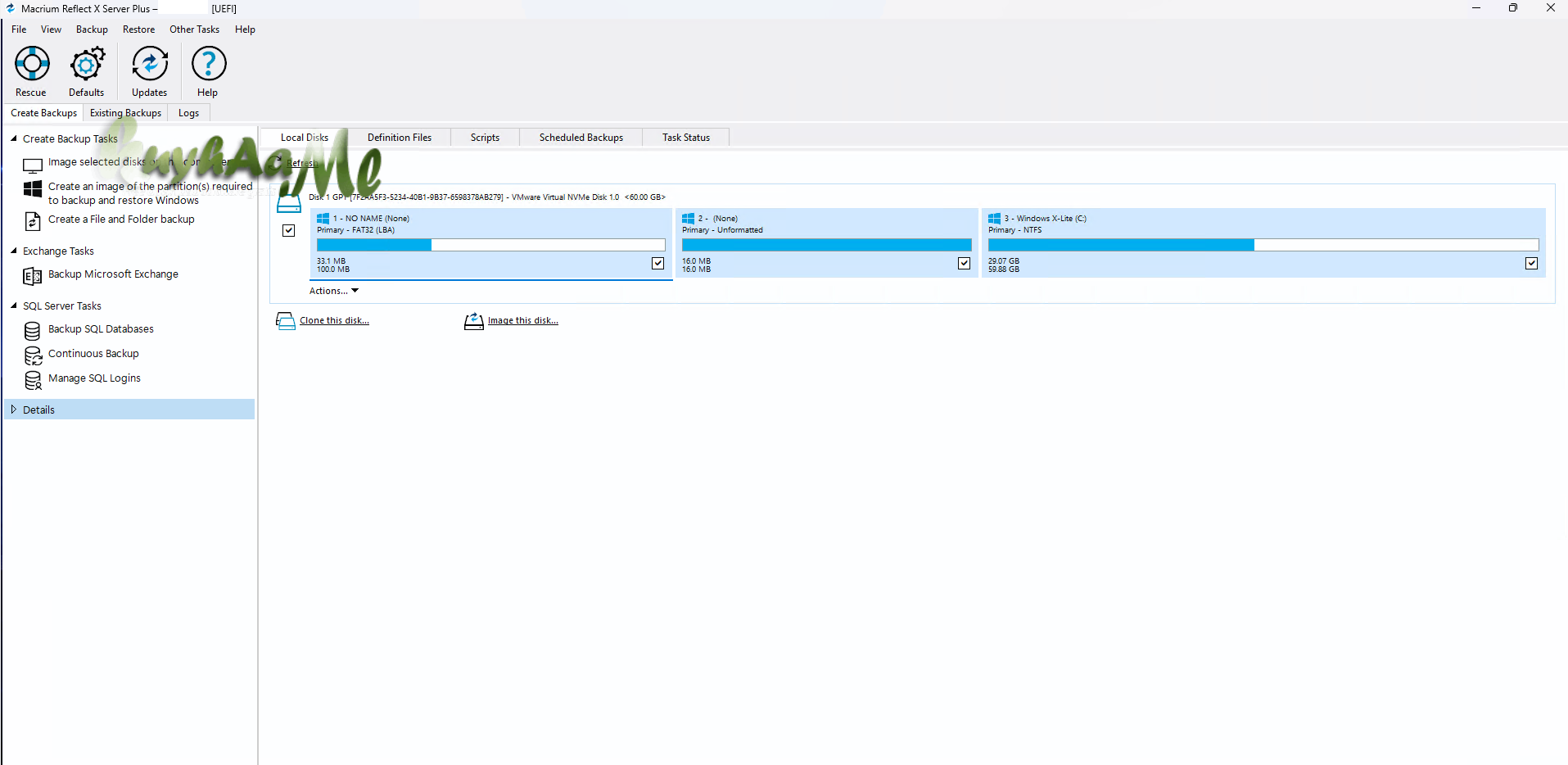Click Backup SQL Databases task
Viewport: 1568px width, 765px height.
tap(101, 329)
